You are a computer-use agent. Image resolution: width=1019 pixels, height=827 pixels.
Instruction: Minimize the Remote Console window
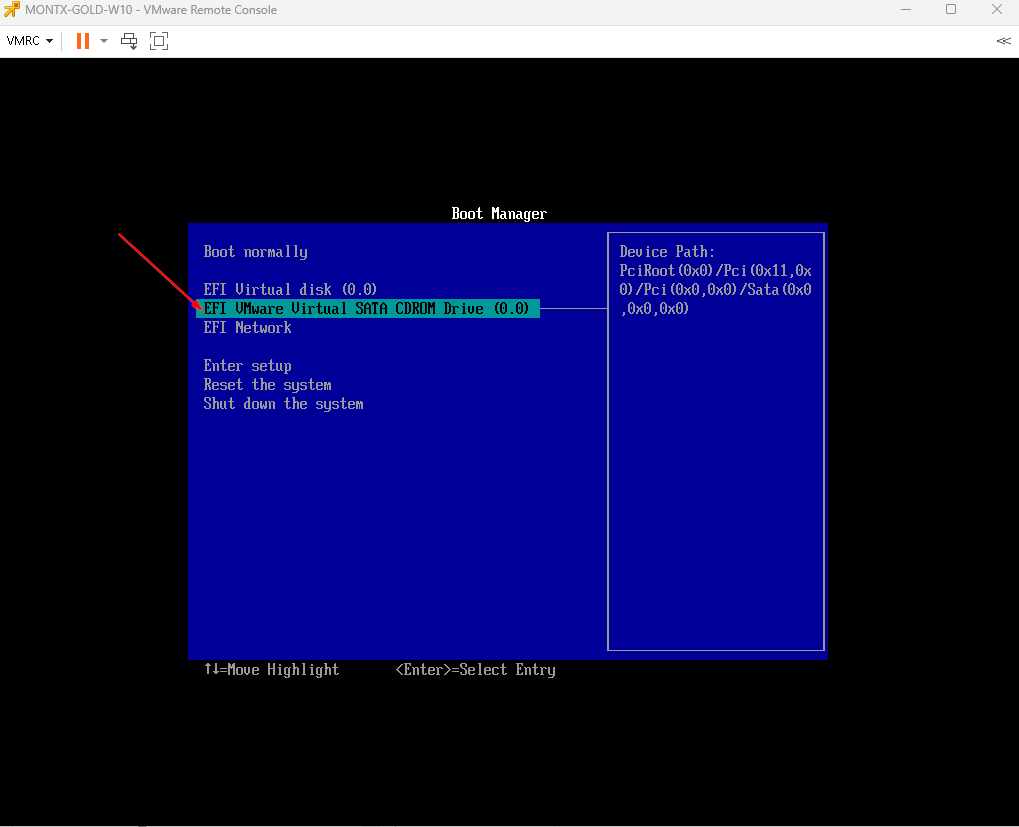(905, 10)
